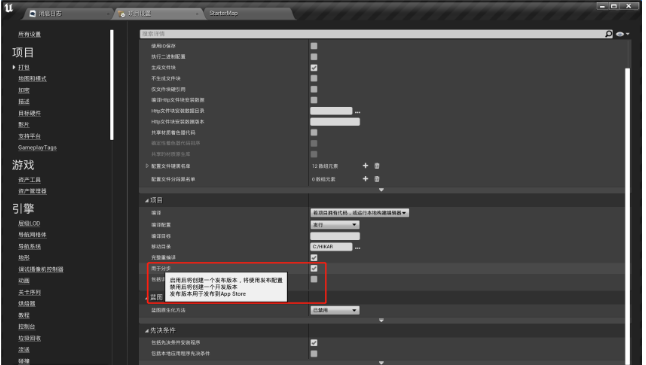Click the sidebar vertical scrollbar
The height and width of the screenshot is (365, 646).
[111, 84]
